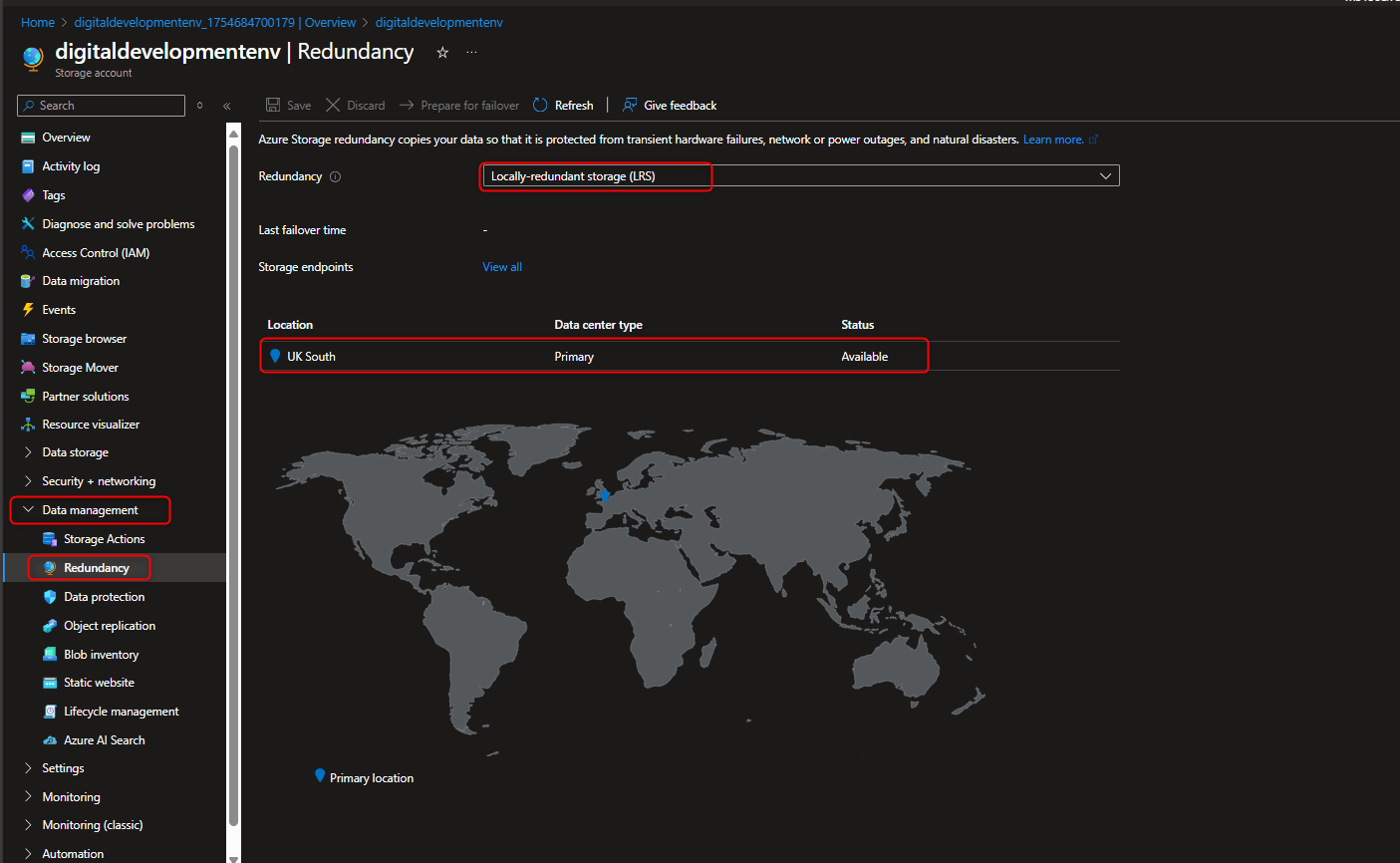Collapse the sidebar with double-chevron icon
Screen dimensions: 1400x863
pyautogui.click(x=226, y=106)
